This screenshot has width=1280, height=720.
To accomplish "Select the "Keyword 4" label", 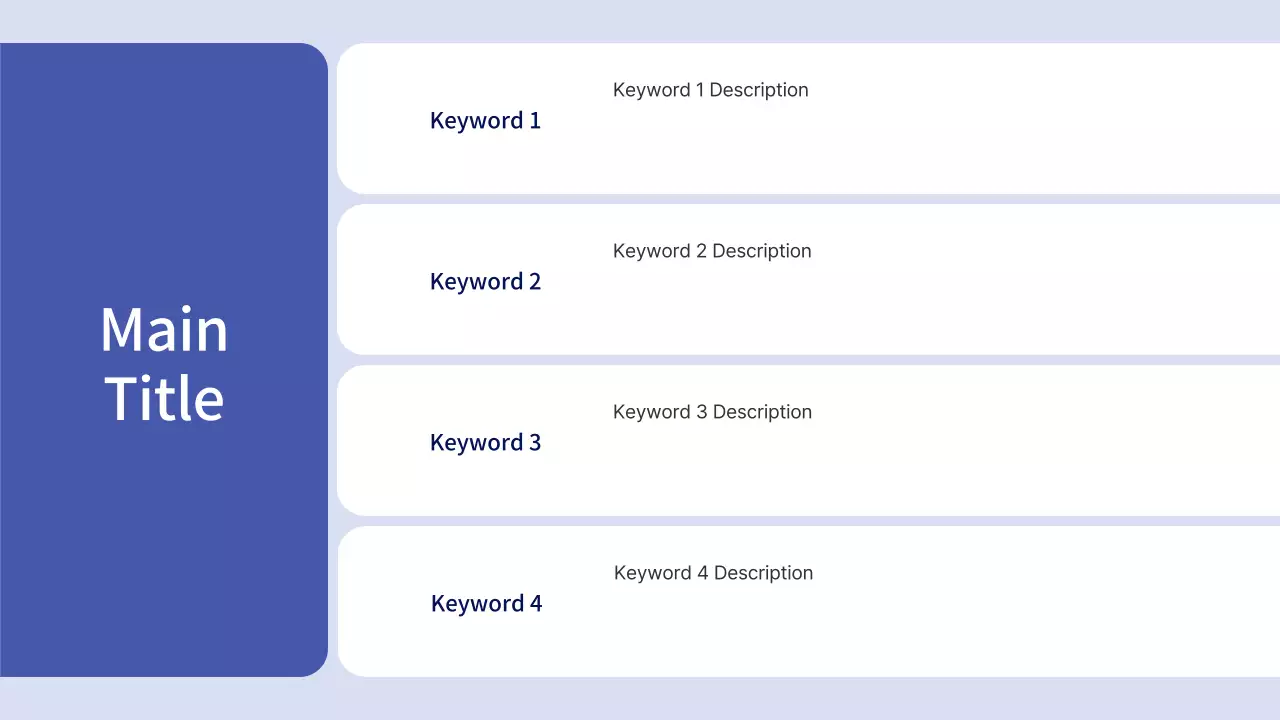I will pyautogui.click(x=486, y=604).
